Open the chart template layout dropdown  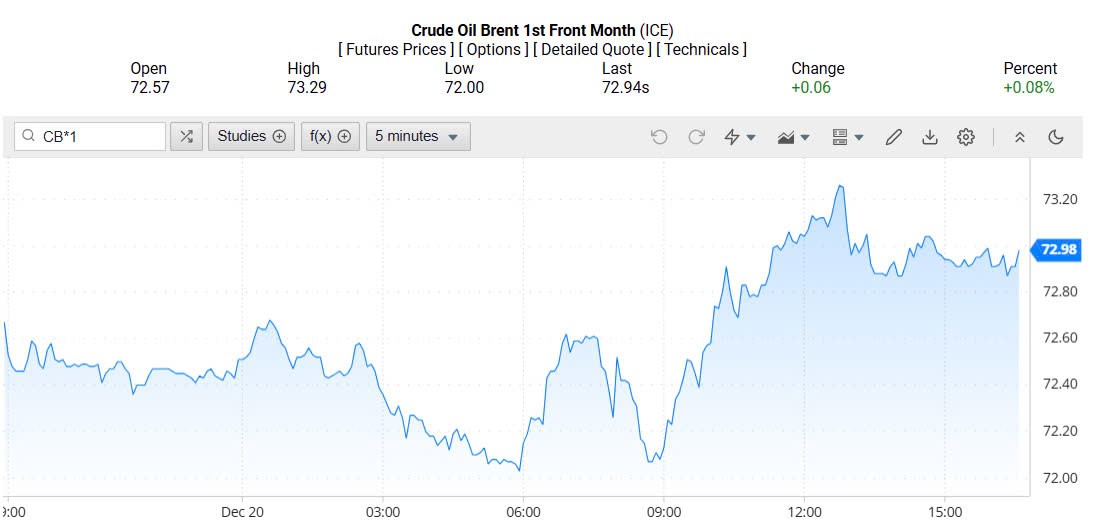tap(848, 137)
